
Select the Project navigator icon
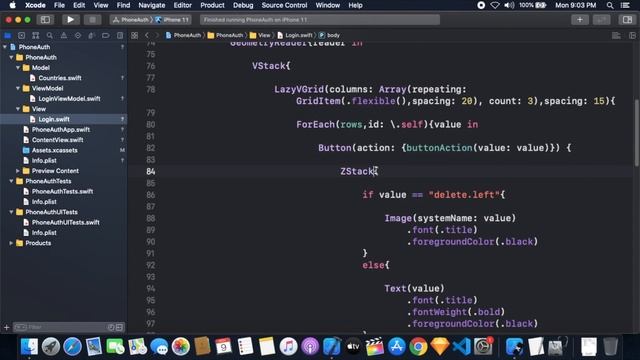tap(7, 36)
